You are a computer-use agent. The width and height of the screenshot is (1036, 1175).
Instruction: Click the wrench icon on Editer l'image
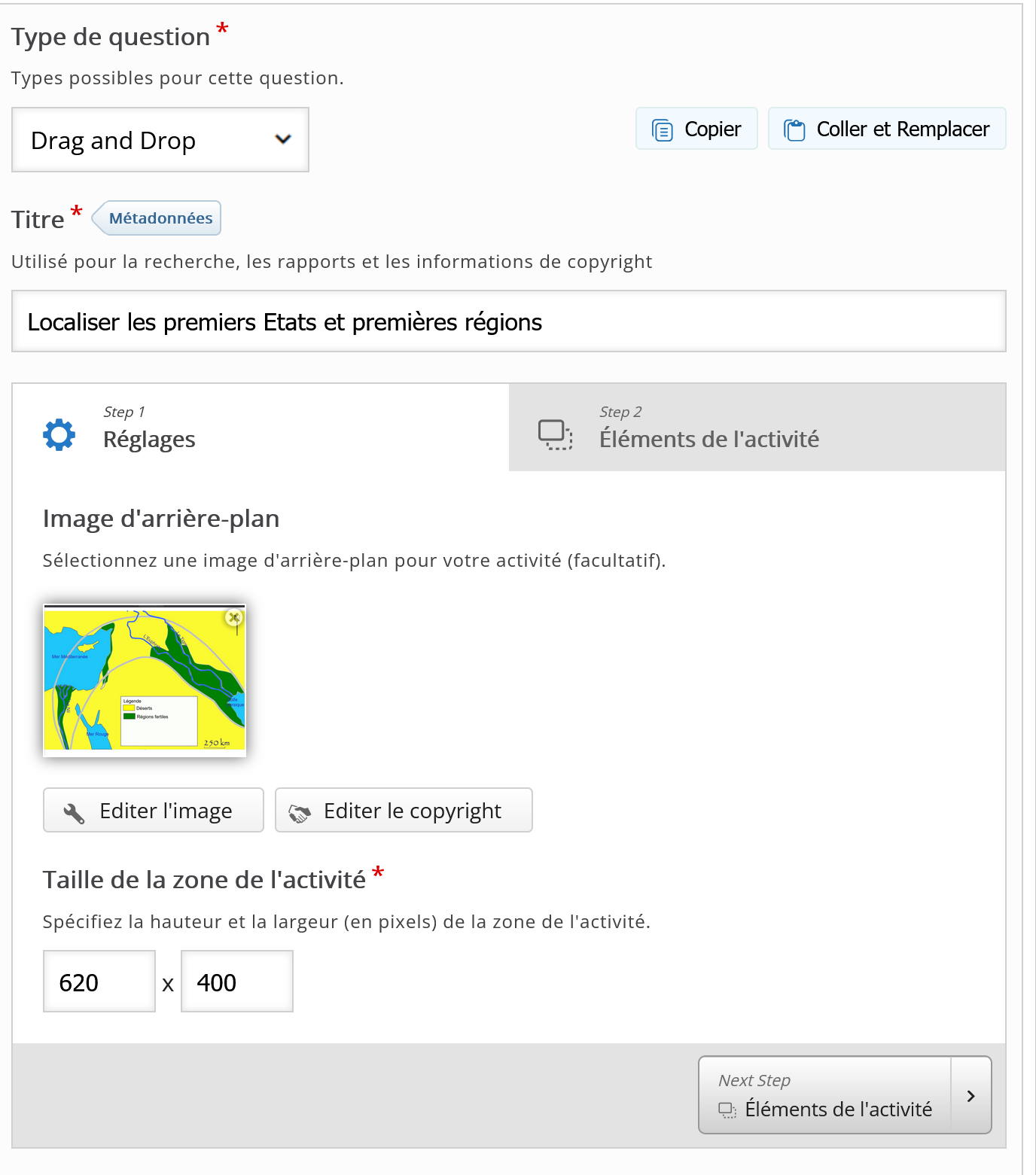click(x=74, y=813)
